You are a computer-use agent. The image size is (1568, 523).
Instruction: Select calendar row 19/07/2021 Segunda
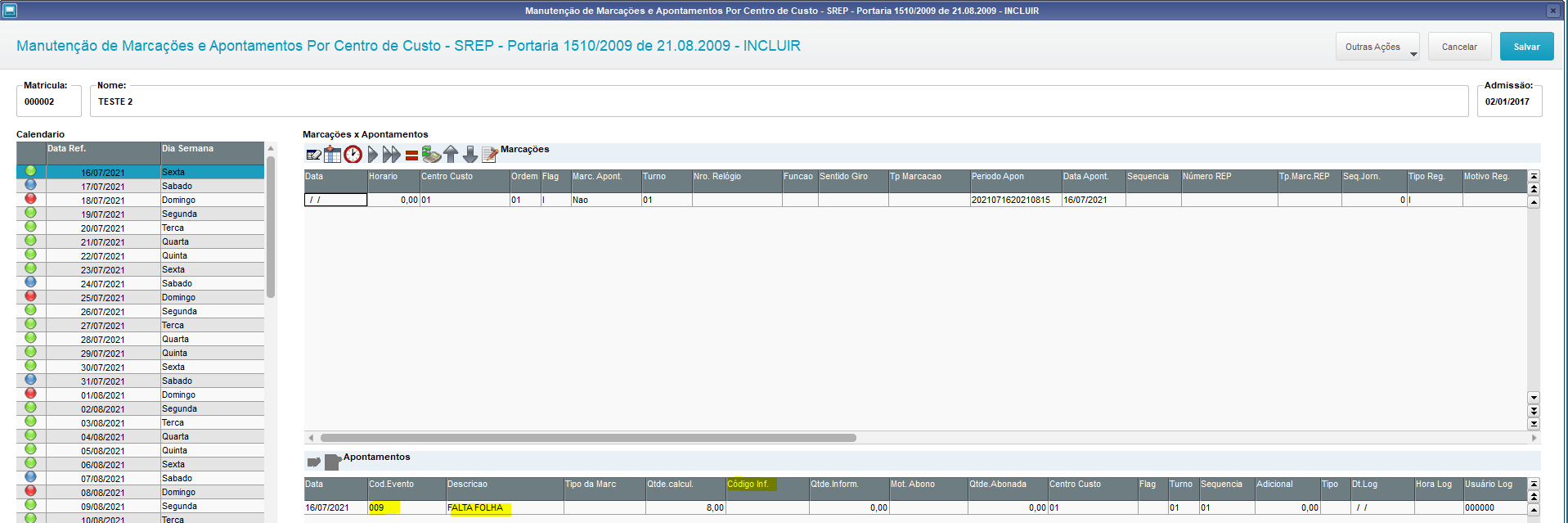[140, 214]
